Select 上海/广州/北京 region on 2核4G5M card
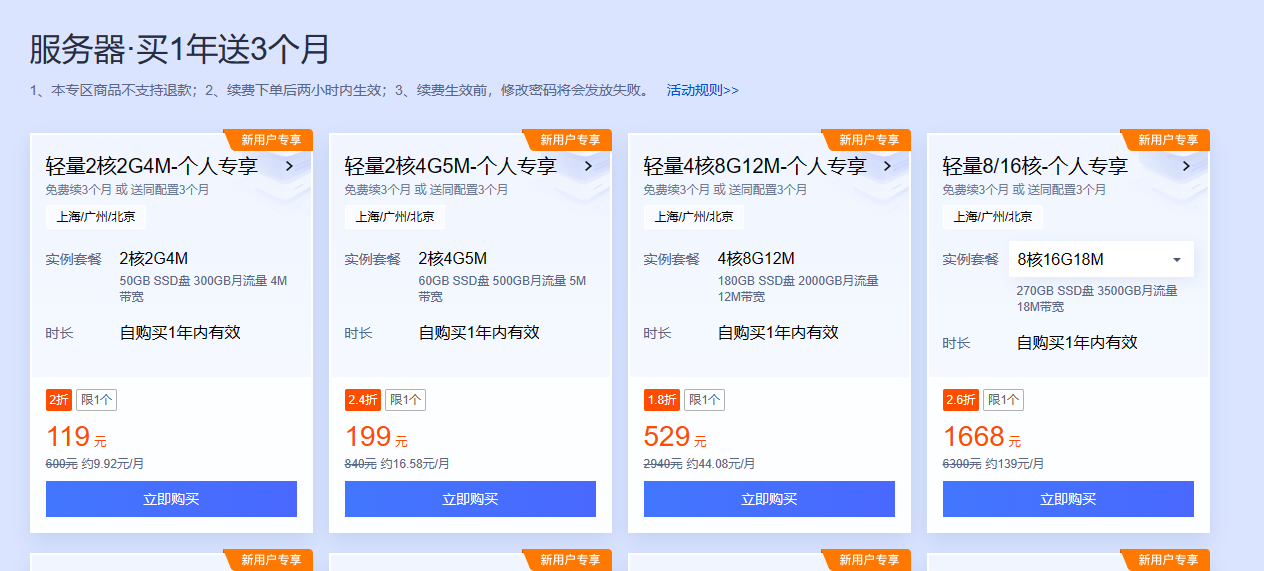Image resolution: width=1264 pixels, height=571 pixels. click(395, 217)
